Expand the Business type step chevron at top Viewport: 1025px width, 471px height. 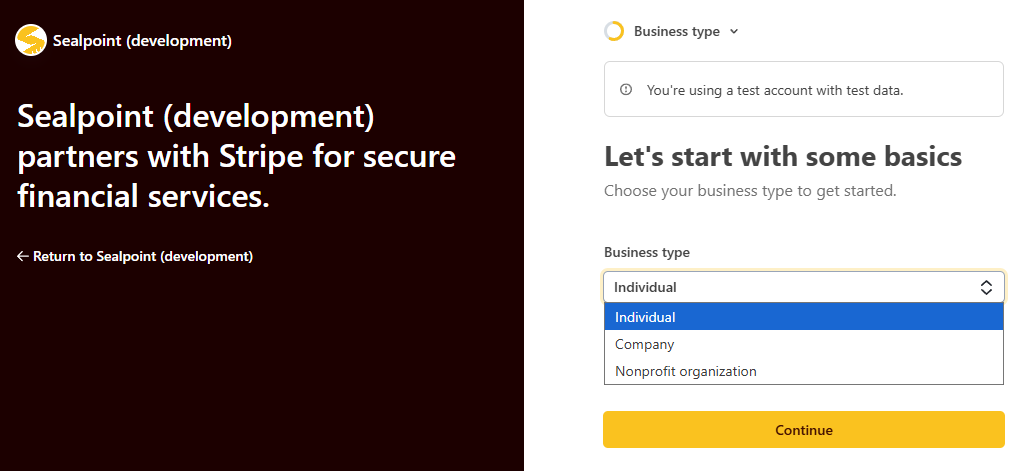(x=734, y=31)
